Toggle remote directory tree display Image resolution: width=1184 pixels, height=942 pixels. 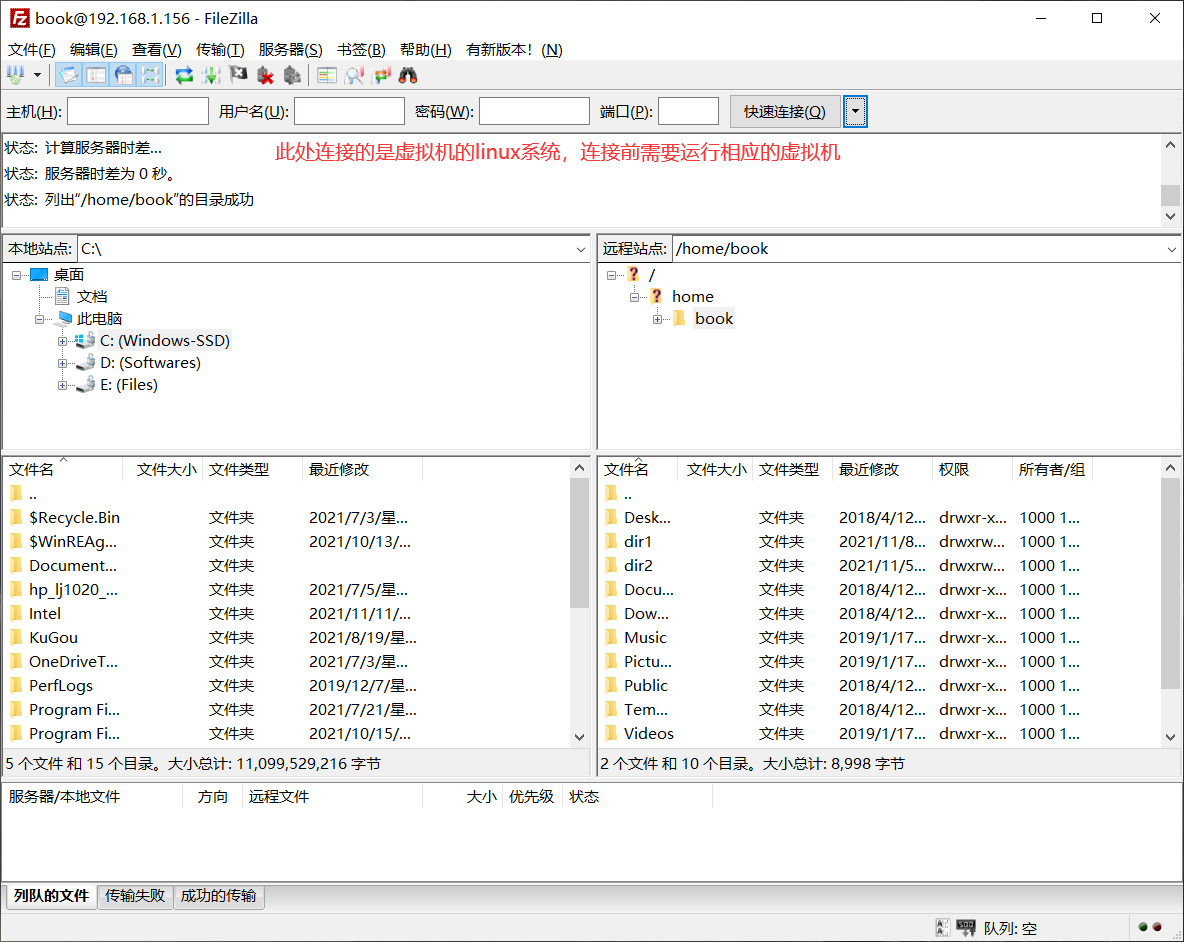point(123,75)
